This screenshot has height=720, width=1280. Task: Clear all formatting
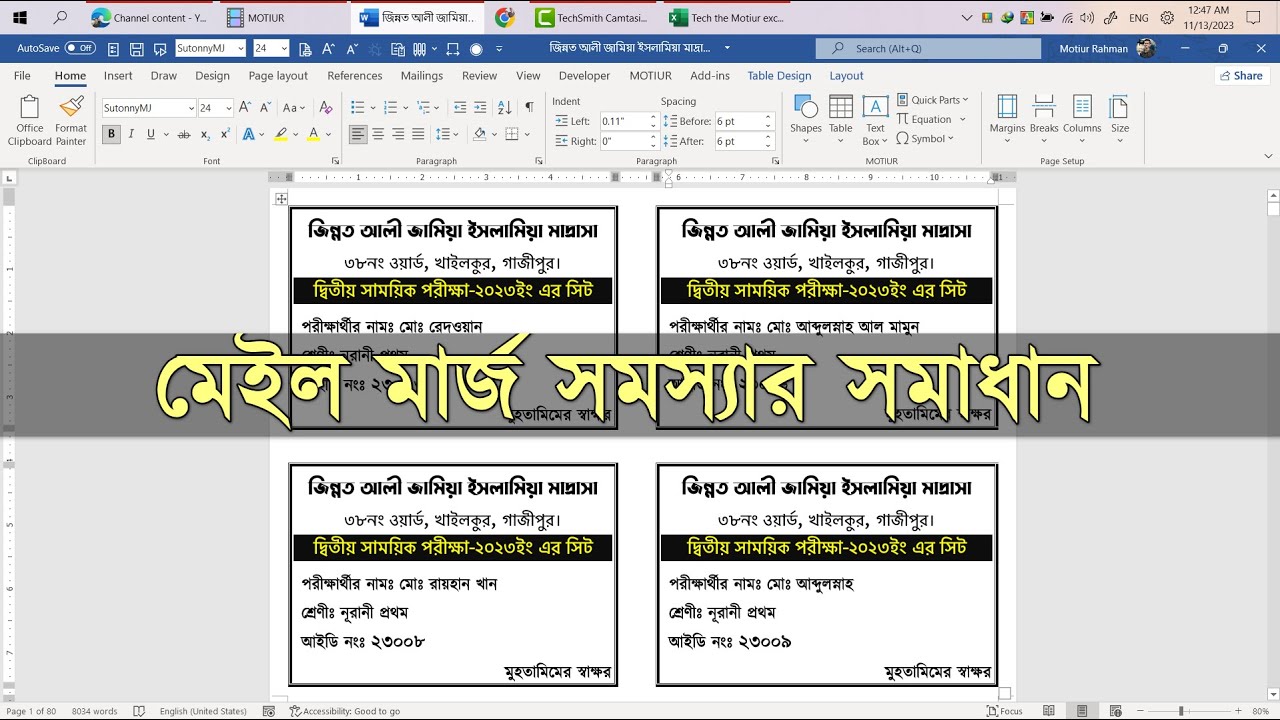[325, 107]
